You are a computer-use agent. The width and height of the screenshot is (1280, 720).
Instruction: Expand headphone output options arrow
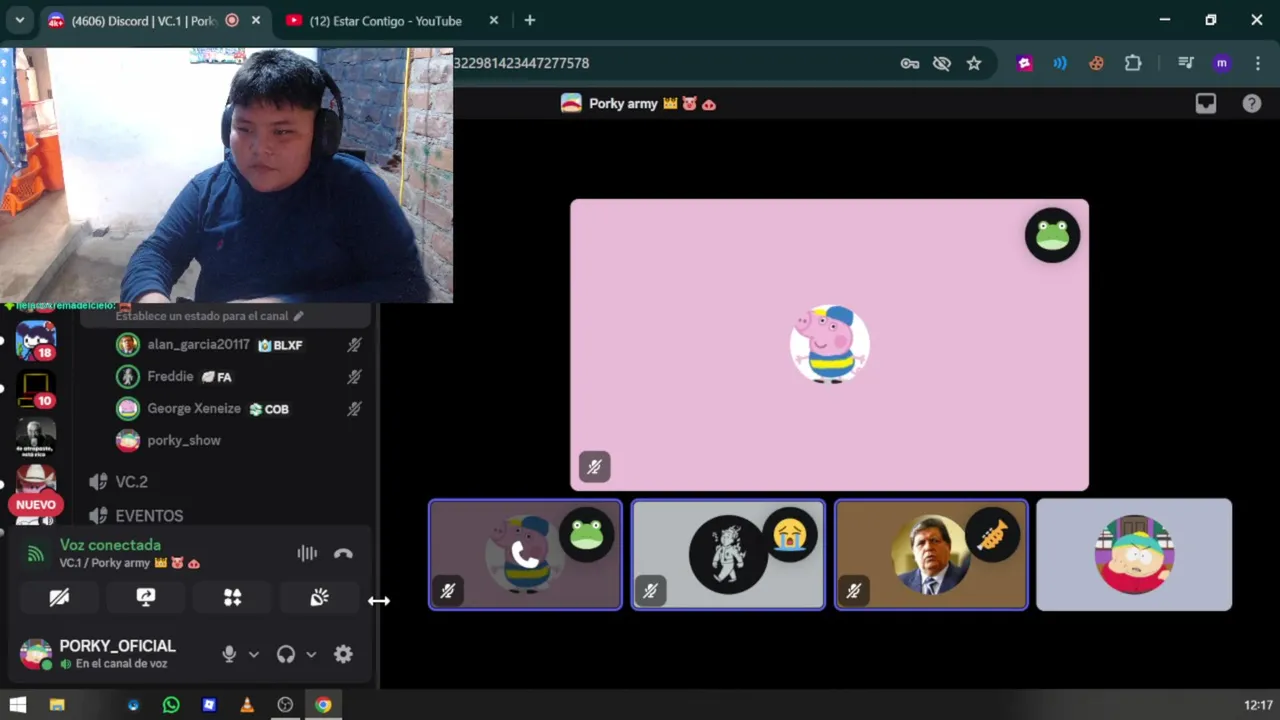point(311,654)
